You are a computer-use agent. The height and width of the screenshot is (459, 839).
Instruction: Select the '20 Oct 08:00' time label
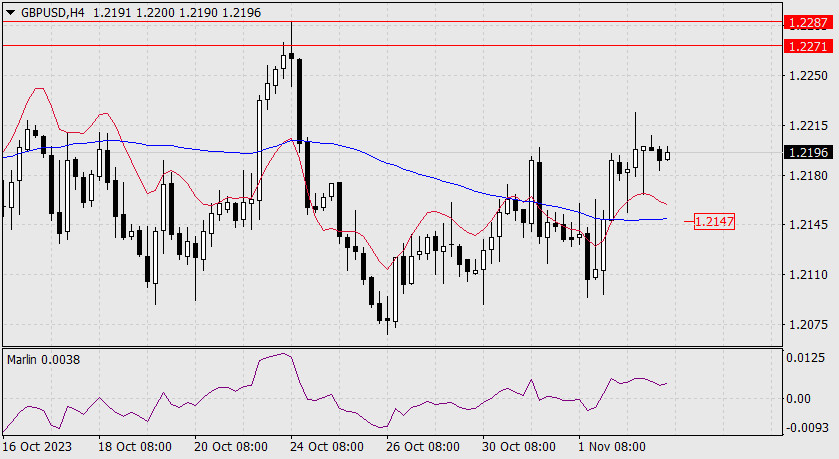click(x=231, y=447)
